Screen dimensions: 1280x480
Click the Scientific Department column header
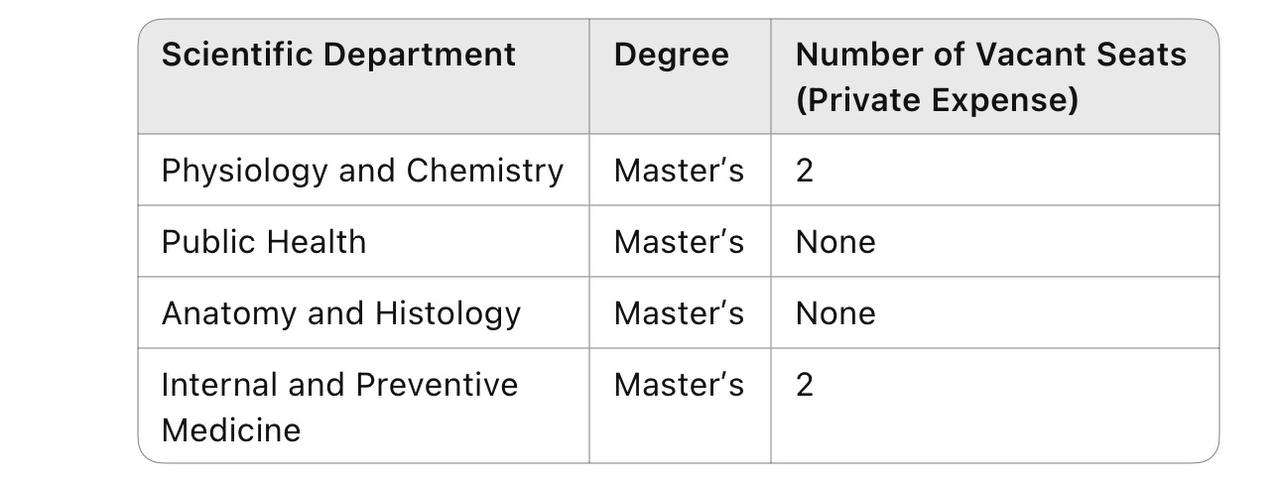[338, 54]
